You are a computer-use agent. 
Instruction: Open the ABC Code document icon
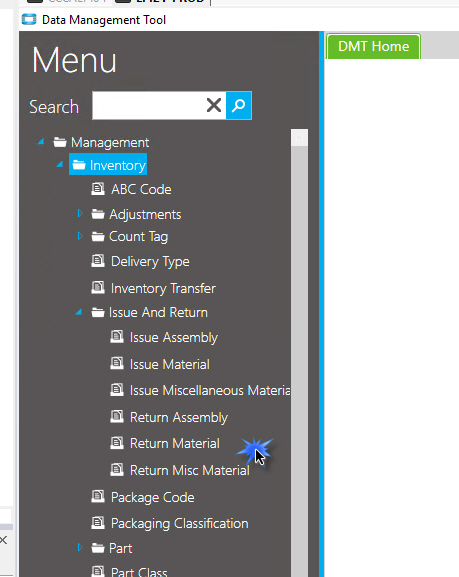(98, 189)
